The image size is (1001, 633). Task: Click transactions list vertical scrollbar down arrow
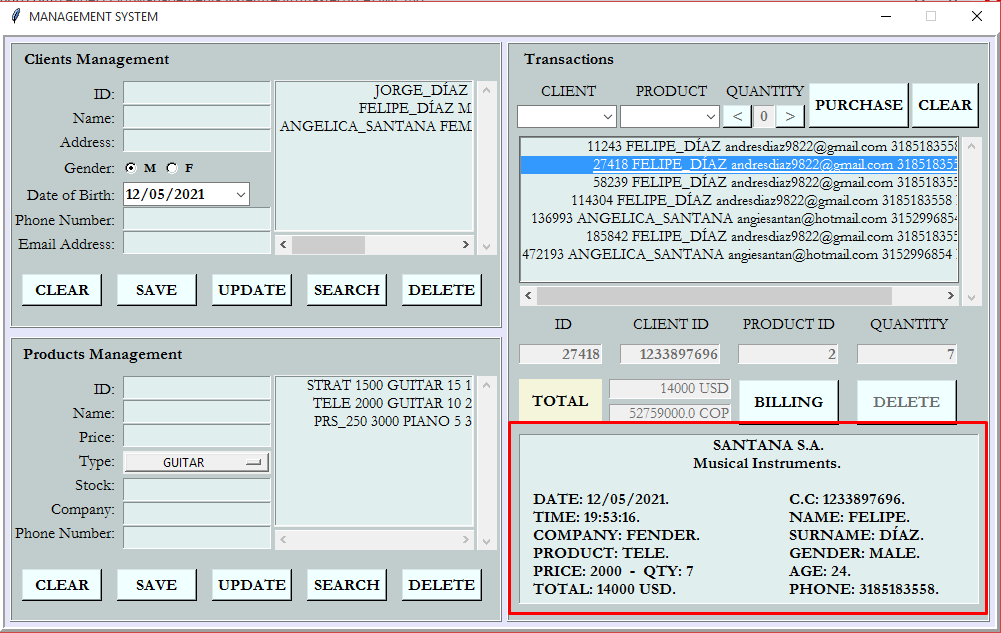(x=971, y=297)
